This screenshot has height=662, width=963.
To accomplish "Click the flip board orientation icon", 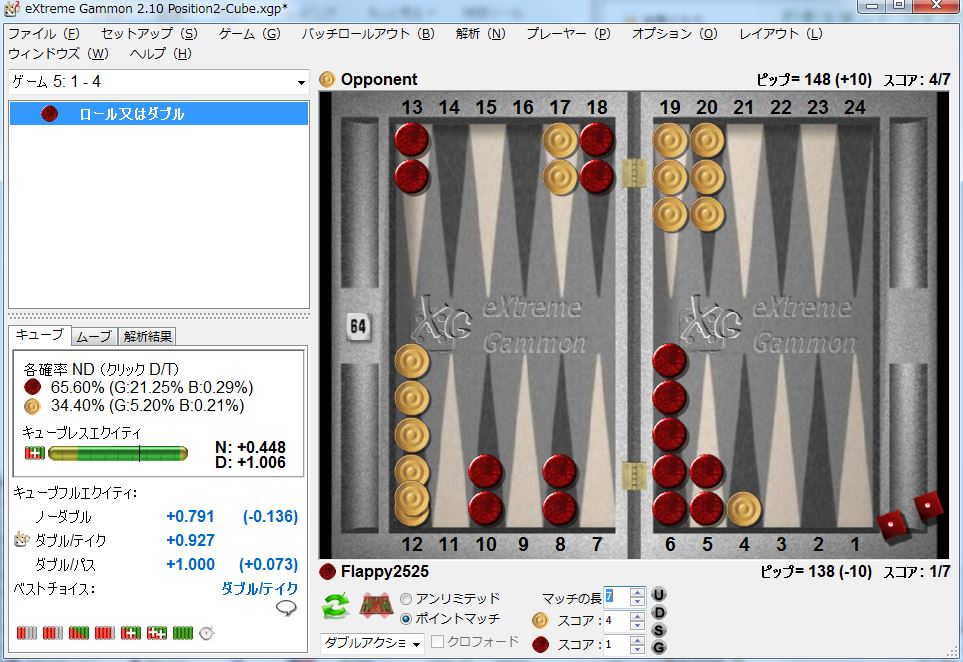I will tap(376, 606).
